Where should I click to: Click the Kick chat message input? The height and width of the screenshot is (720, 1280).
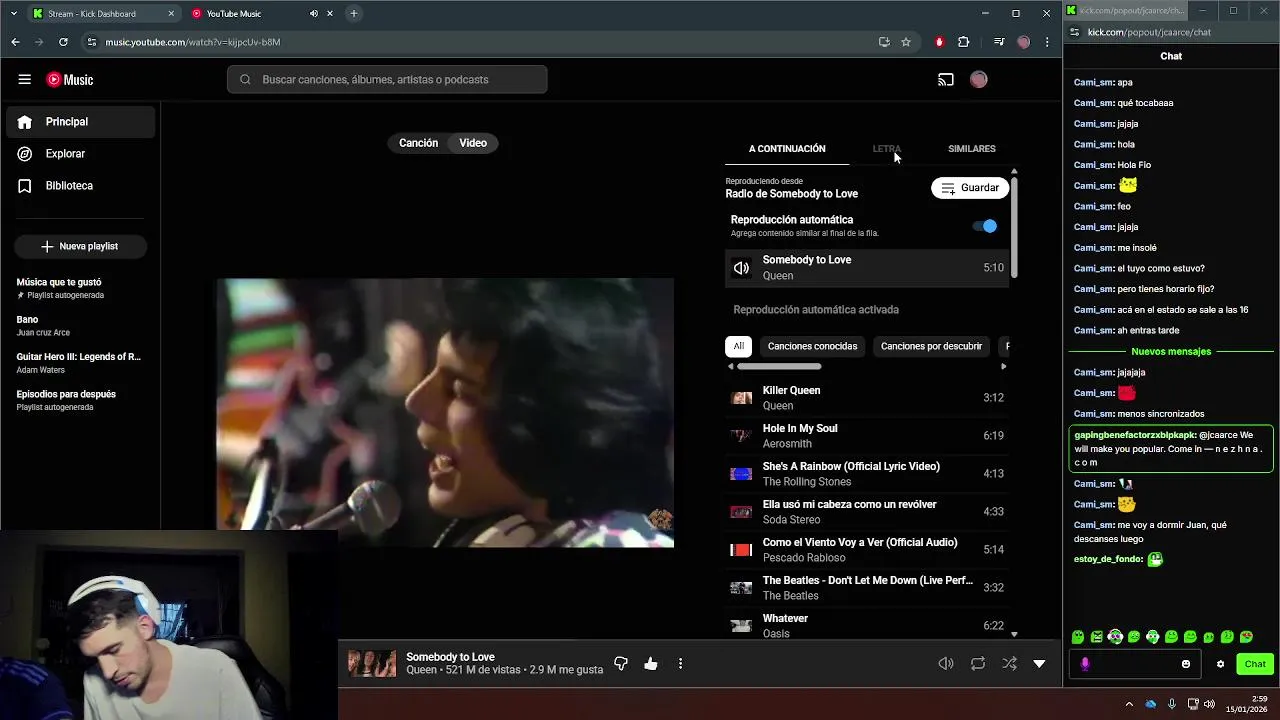1135,664
